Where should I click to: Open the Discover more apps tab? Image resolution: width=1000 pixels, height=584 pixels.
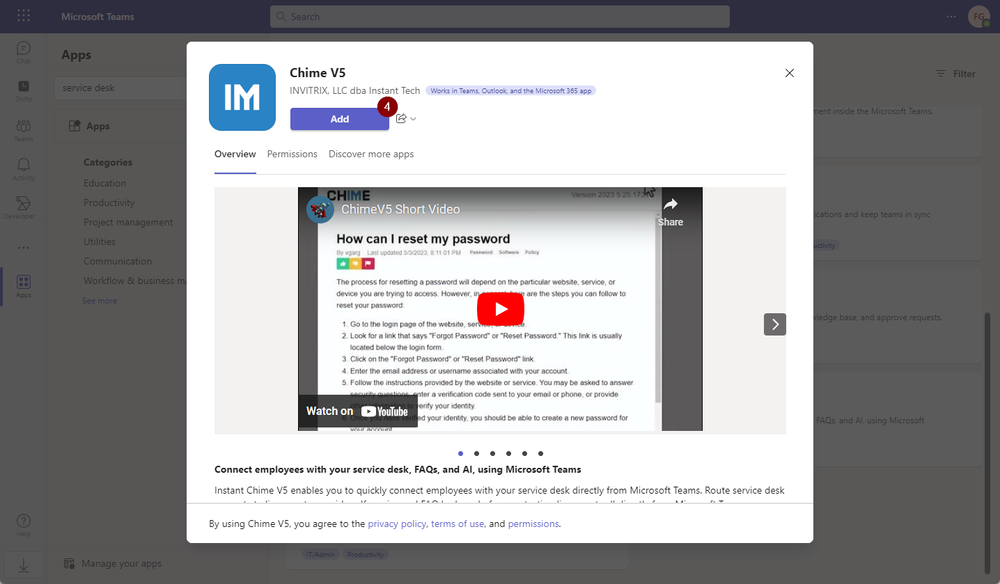pyautogui.click(x=371, y=154)
